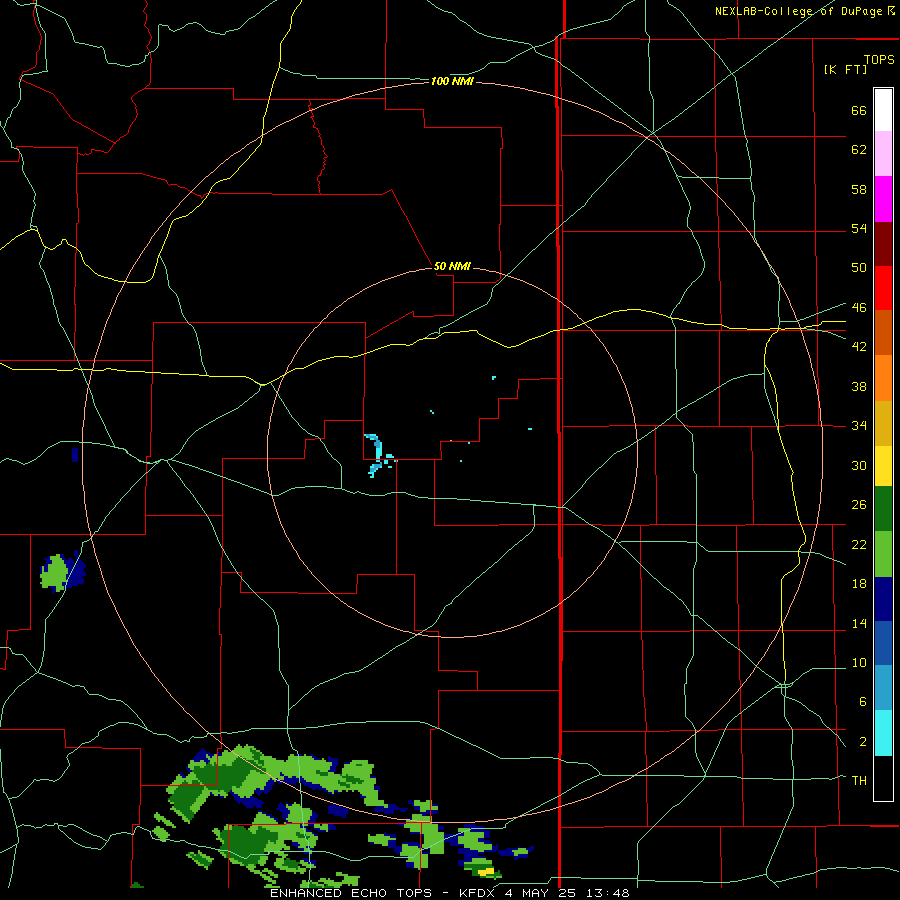Click the yellow echo pixels in southern storm
900x900 pixels.
point(486,871)
